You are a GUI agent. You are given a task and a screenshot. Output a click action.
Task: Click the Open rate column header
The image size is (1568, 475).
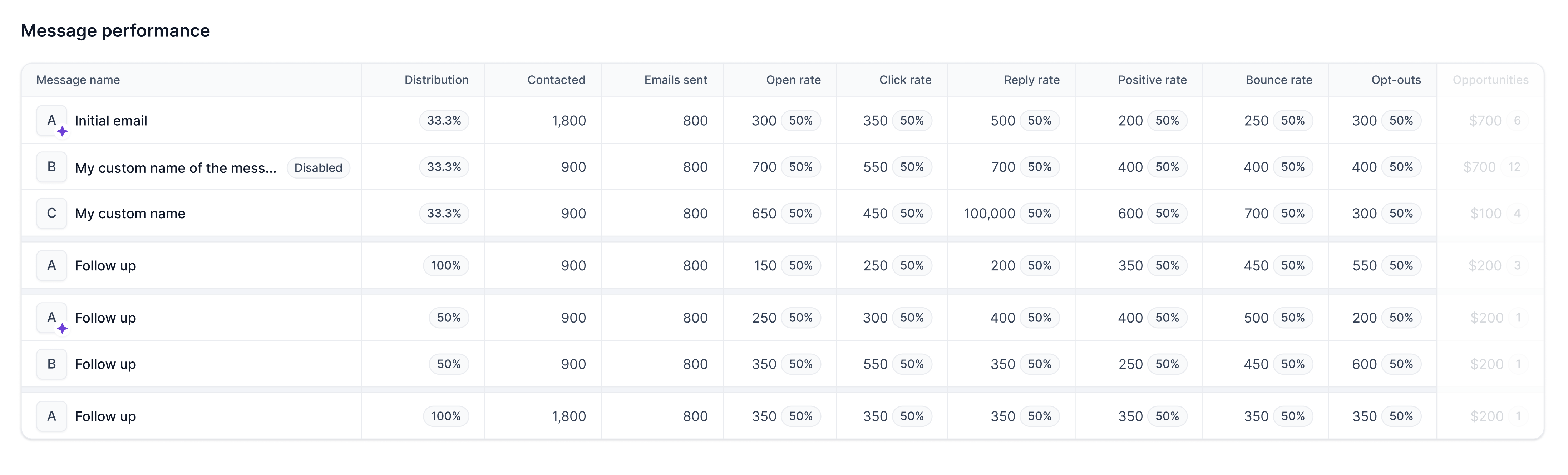click(793, 80)
